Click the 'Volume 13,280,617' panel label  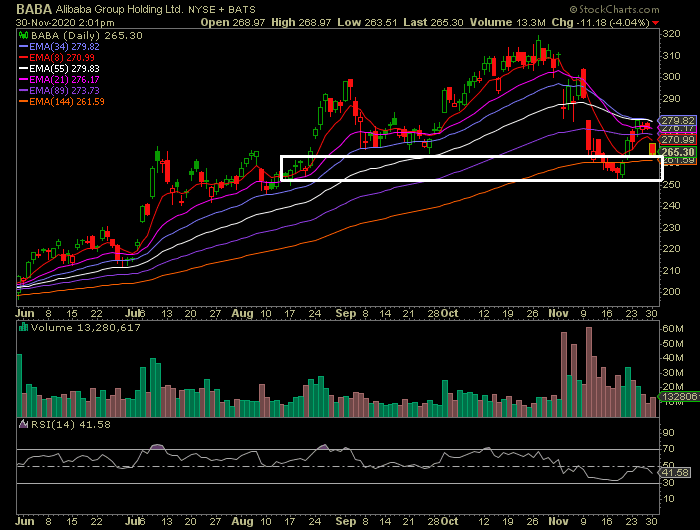click(x=86, y=328)
